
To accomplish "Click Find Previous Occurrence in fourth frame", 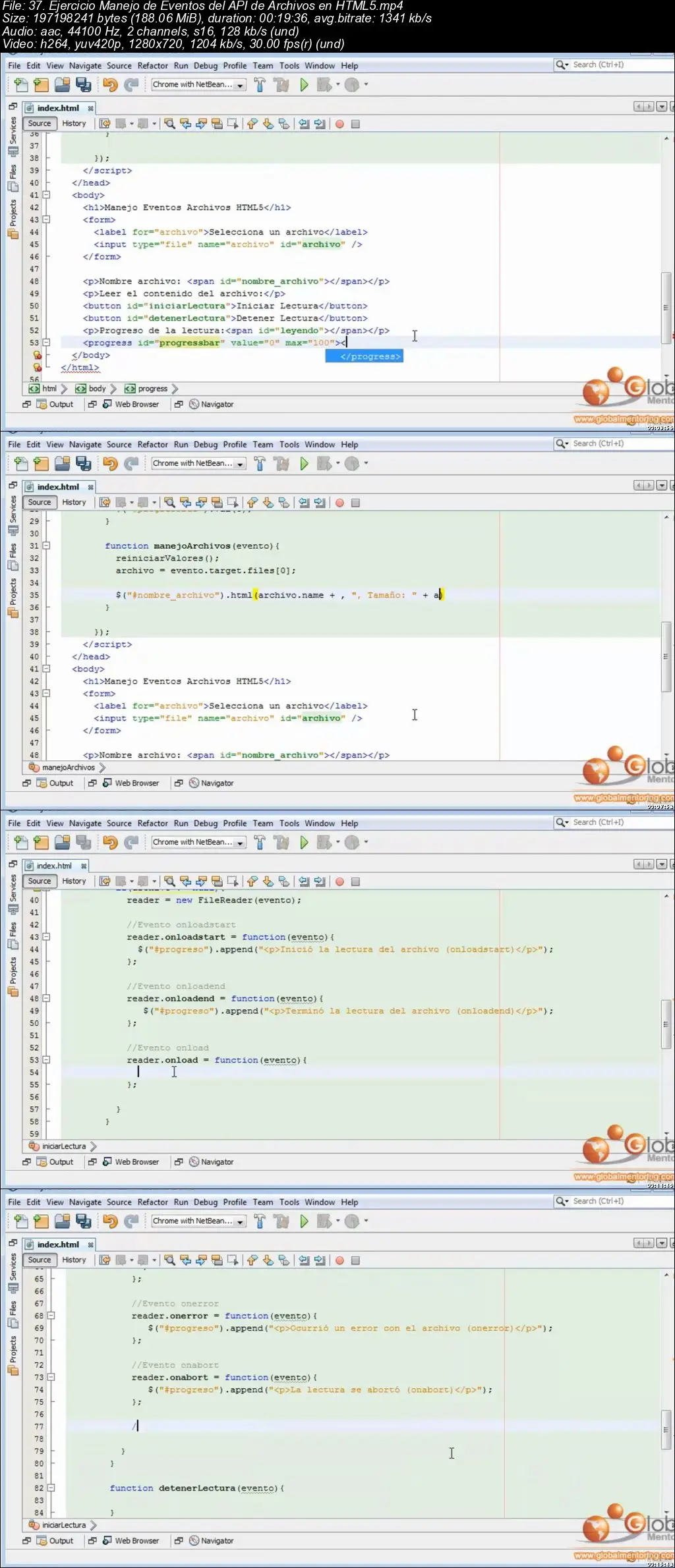I will pyautogui.click(x=186, y=1260).
